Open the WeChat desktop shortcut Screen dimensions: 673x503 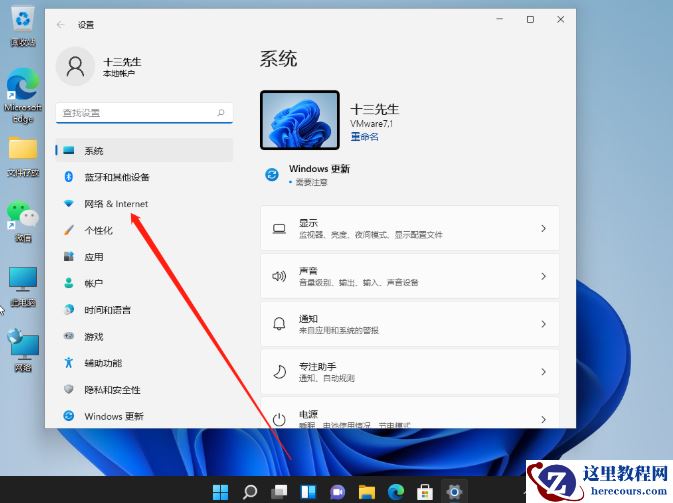tap(23, 221)
